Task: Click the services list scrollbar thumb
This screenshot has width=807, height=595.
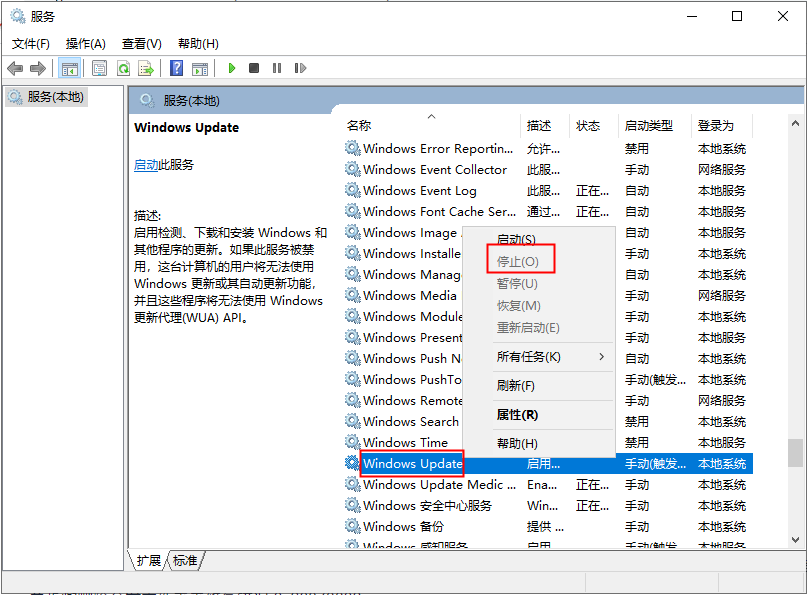Action: pyautogui.click(x=795, y=452)
